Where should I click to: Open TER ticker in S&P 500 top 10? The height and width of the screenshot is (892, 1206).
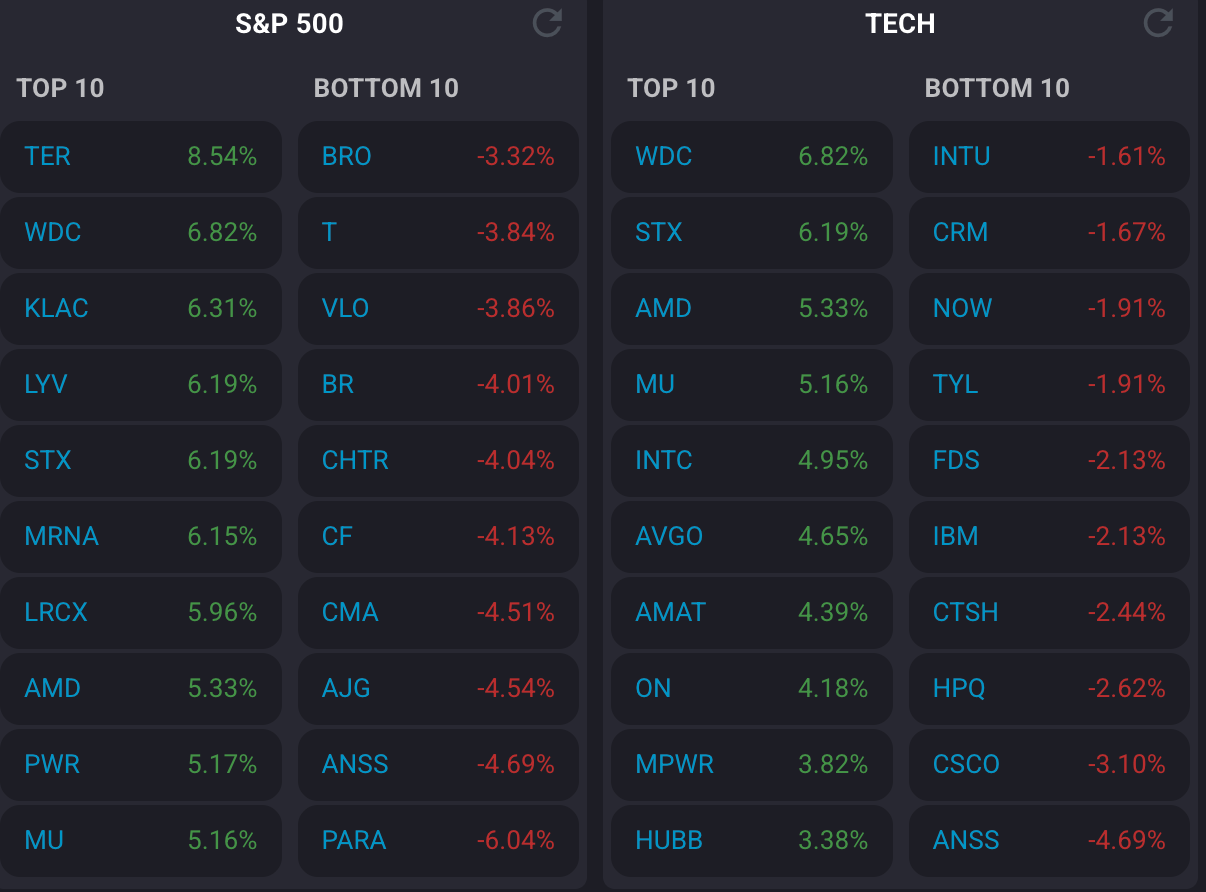point(48,157)
